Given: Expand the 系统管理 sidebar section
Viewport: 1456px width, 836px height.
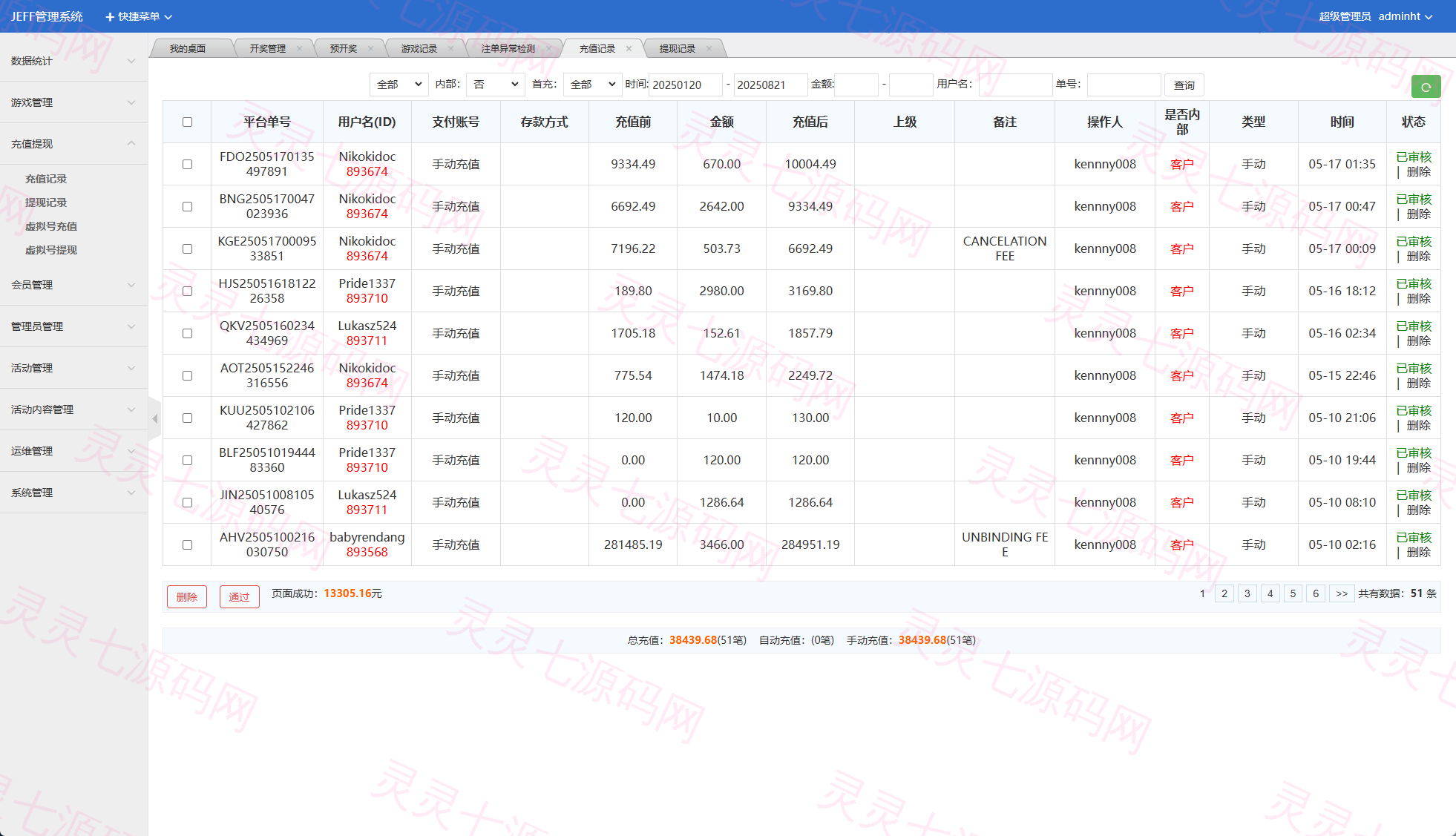Looking at the screenshot, I should click(73, 493).
